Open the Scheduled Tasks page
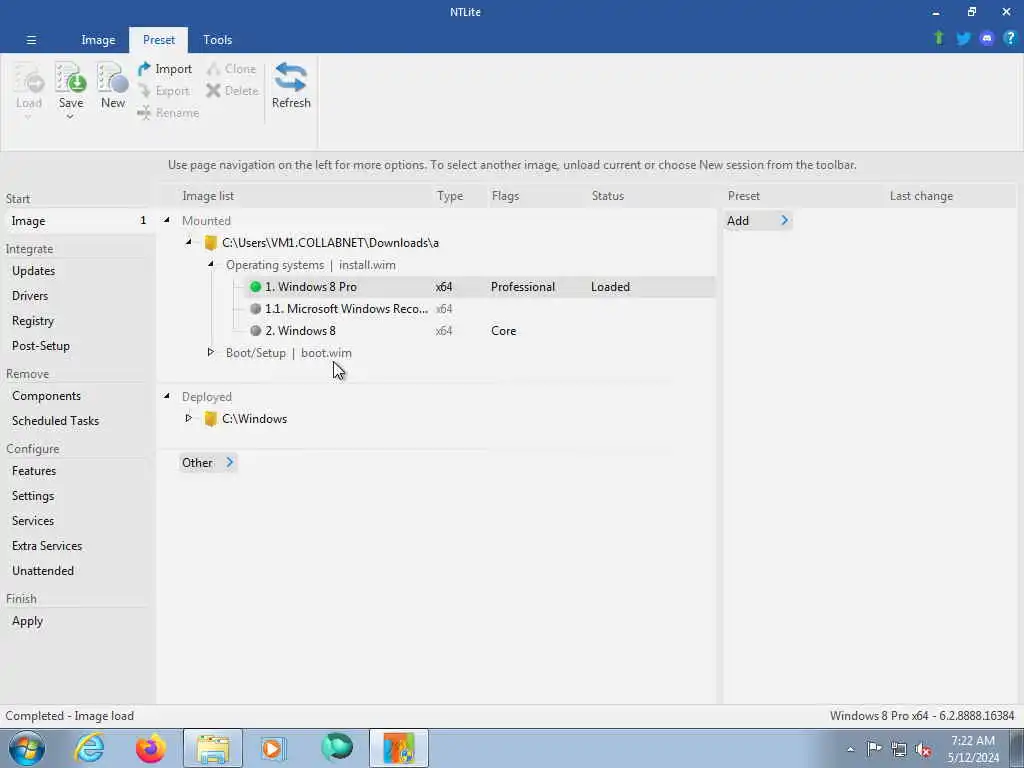The image size is (1024, 768). [x=56, y=421]
